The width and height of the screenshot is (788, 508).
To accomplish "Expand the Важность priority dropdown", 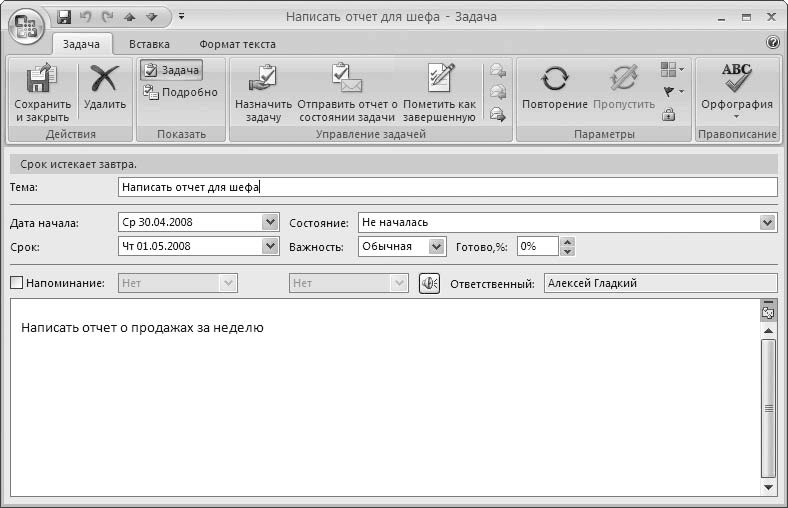I will click(x=436, y=246).
